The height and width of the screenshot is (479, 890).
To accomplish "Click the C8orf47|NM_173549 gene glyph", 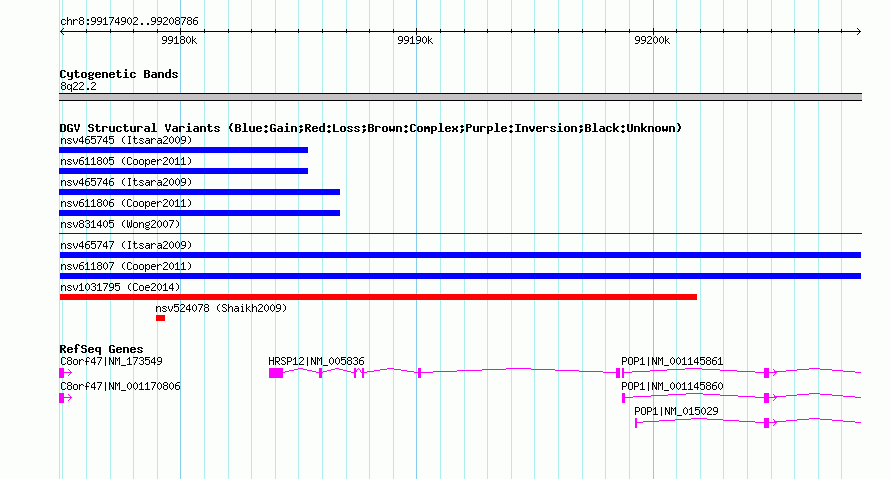I will coord(65,373).
